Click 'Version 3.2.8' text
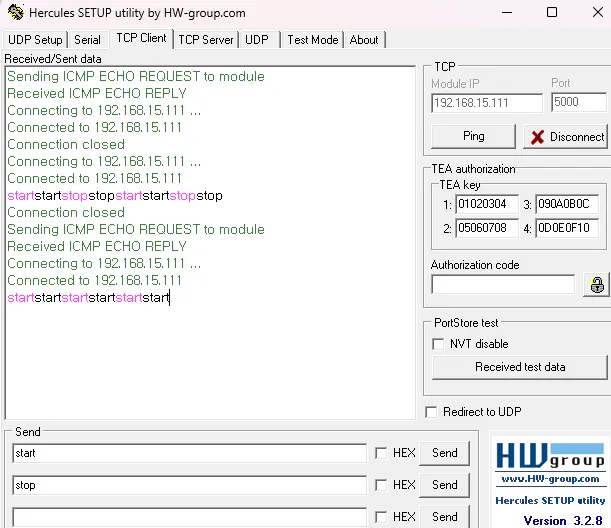The image size is (611, 528). click(563, 521)
